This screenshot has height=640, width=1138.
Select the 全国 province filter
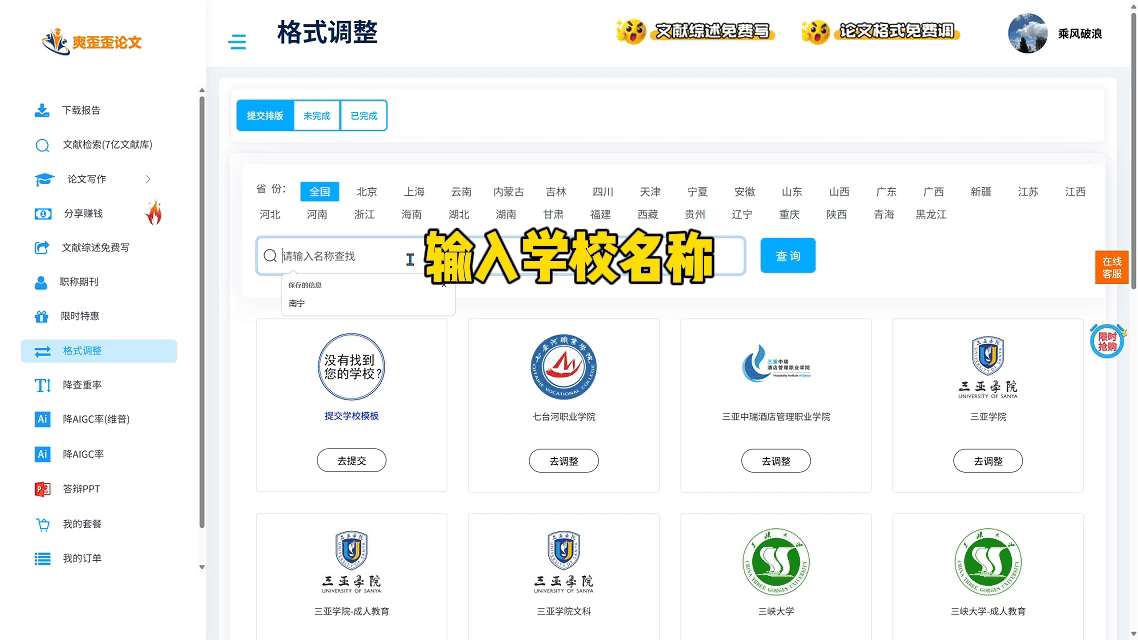click(x=319, y=192)
